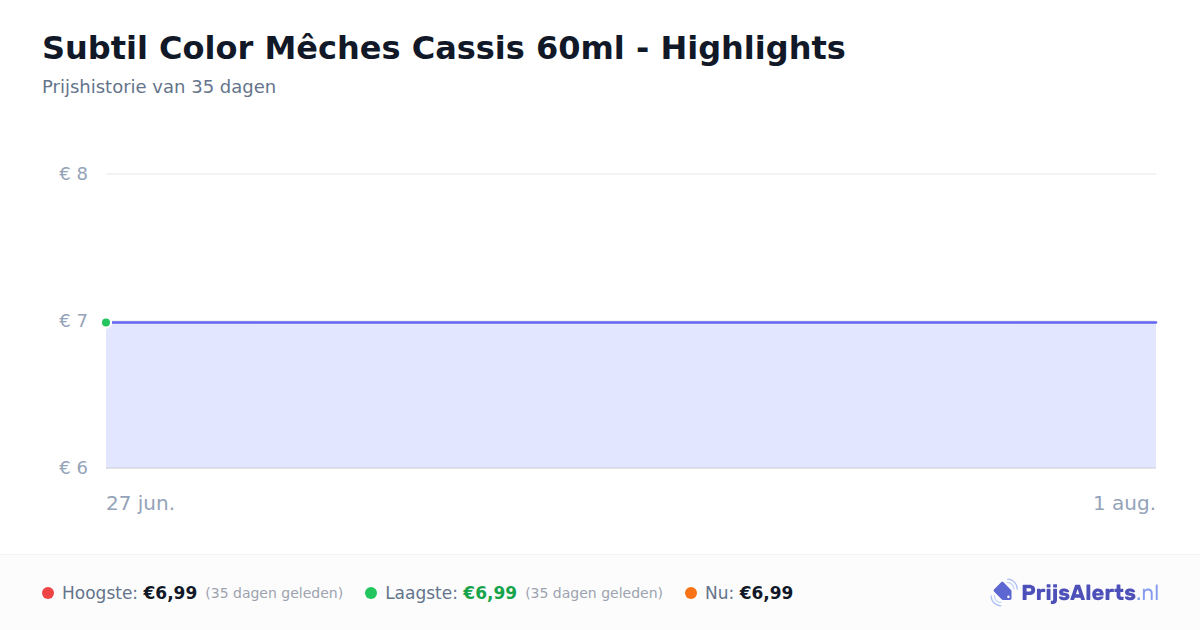Open the PrijsAlerts.nl brand link
Image resolution: width=1200 pixels, height=630 pixels.
tap(1074, 593)
